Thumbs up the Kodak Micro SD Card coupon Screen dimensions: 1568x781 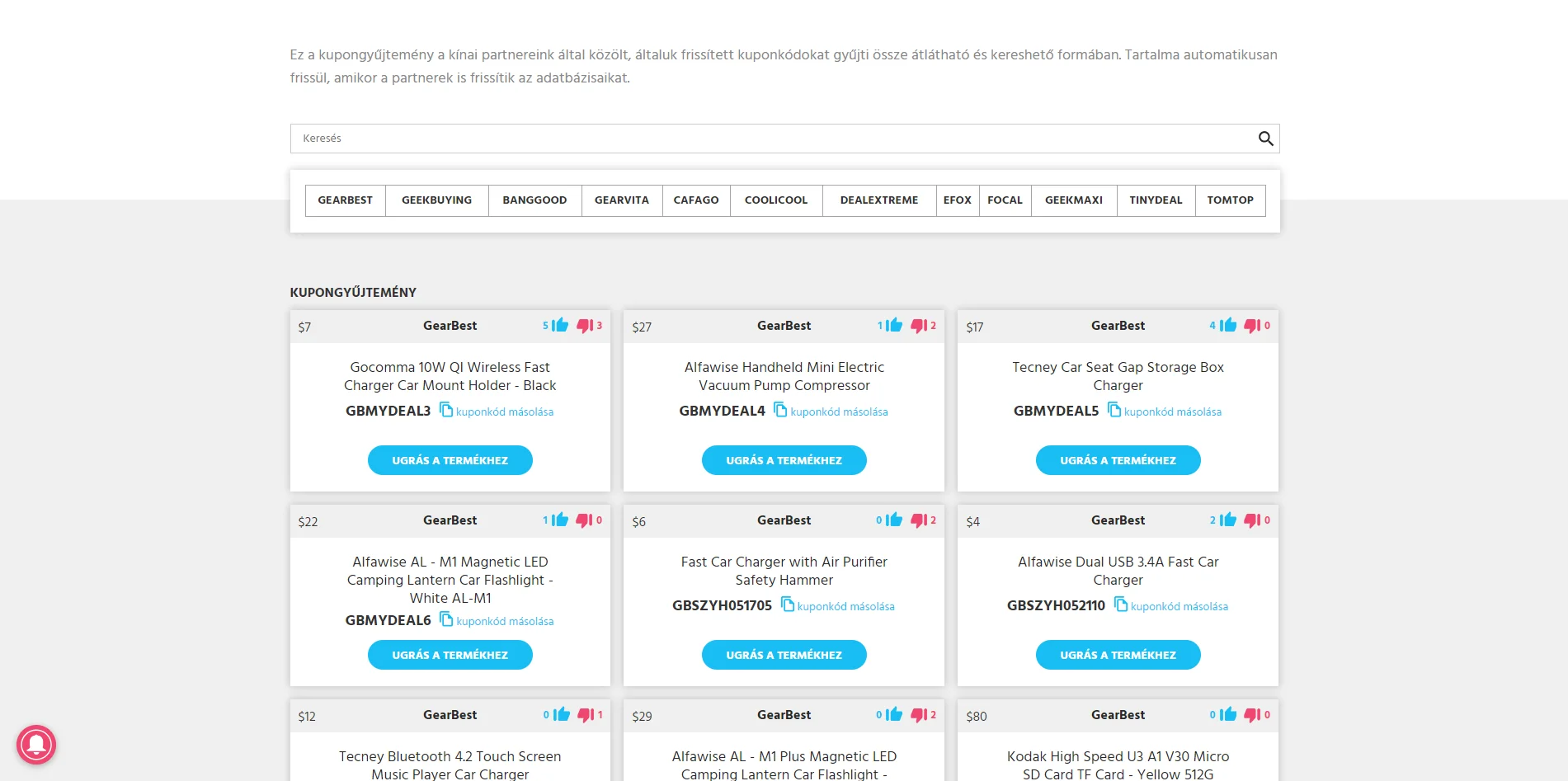click(1228, 714)
